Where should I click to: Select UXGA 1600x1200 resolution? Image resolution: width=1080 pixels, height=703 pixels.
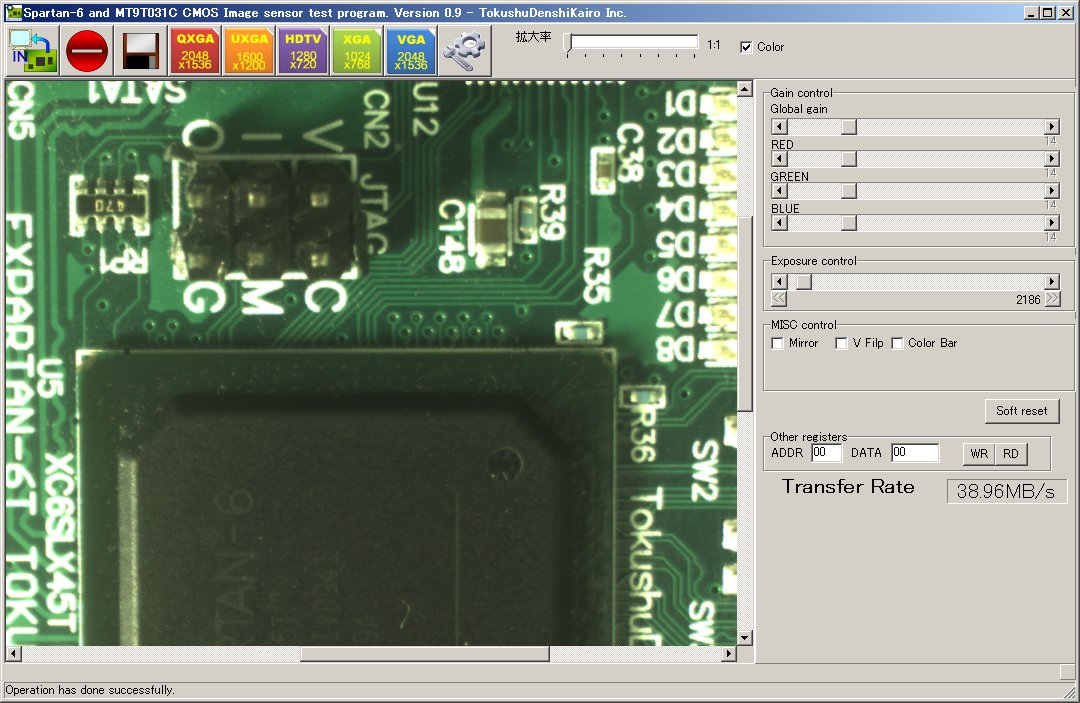(x=249, y=50)
